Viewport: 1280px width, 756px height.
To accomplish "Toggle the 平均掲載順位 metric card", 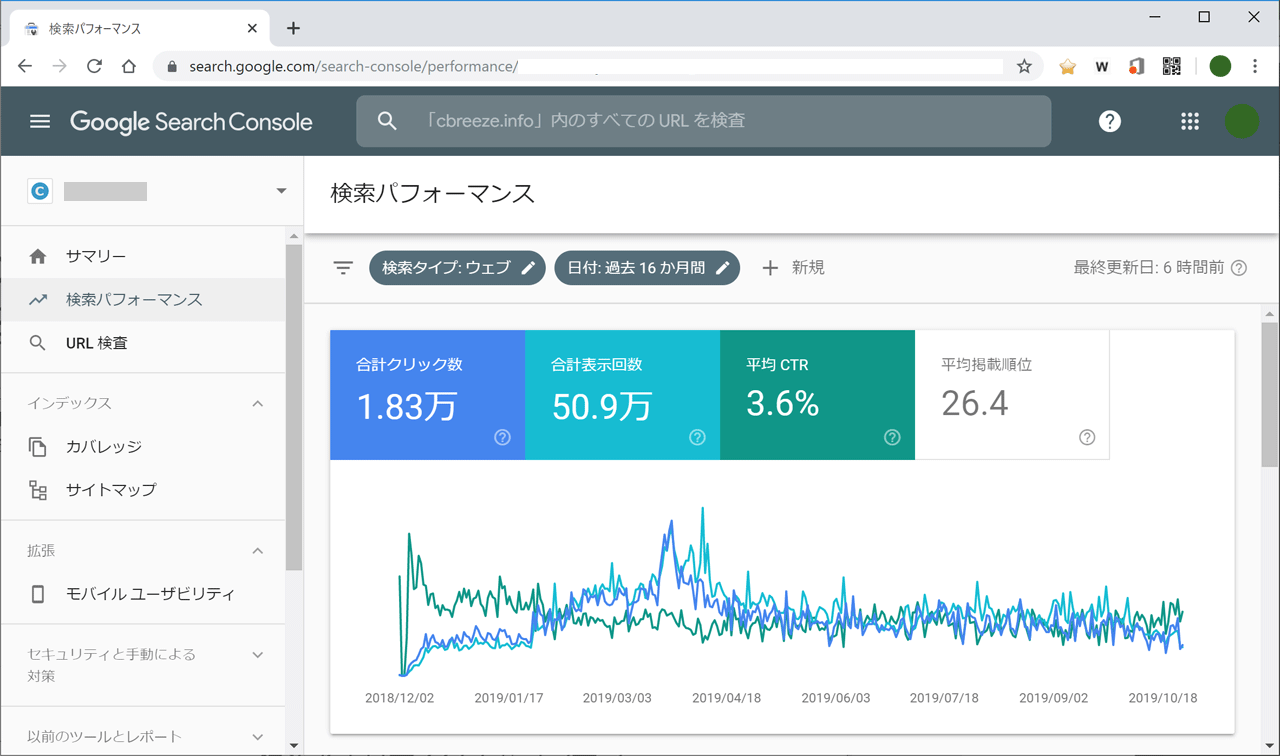I will 1012,395.
